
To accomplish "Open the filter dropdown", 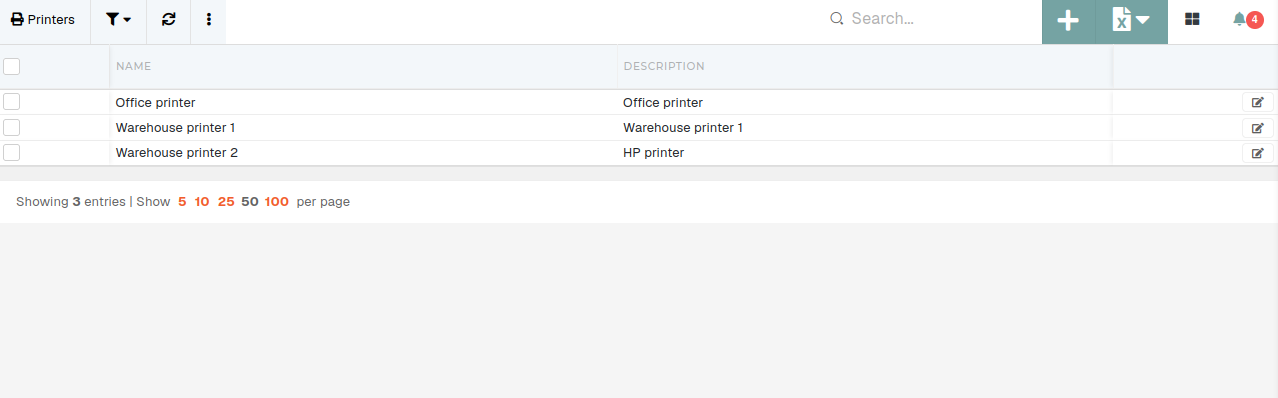I will tap(118, 20).
